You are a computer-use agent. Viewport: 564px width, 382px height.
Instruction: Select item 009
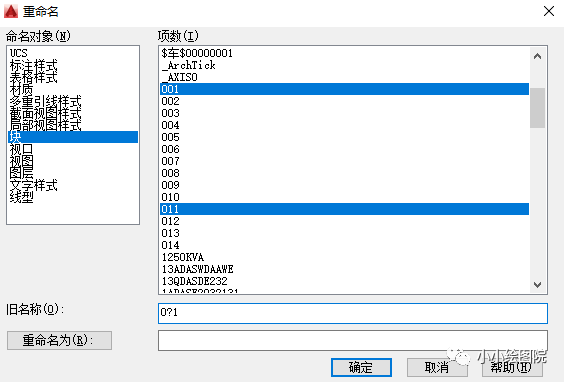(344, 185)
